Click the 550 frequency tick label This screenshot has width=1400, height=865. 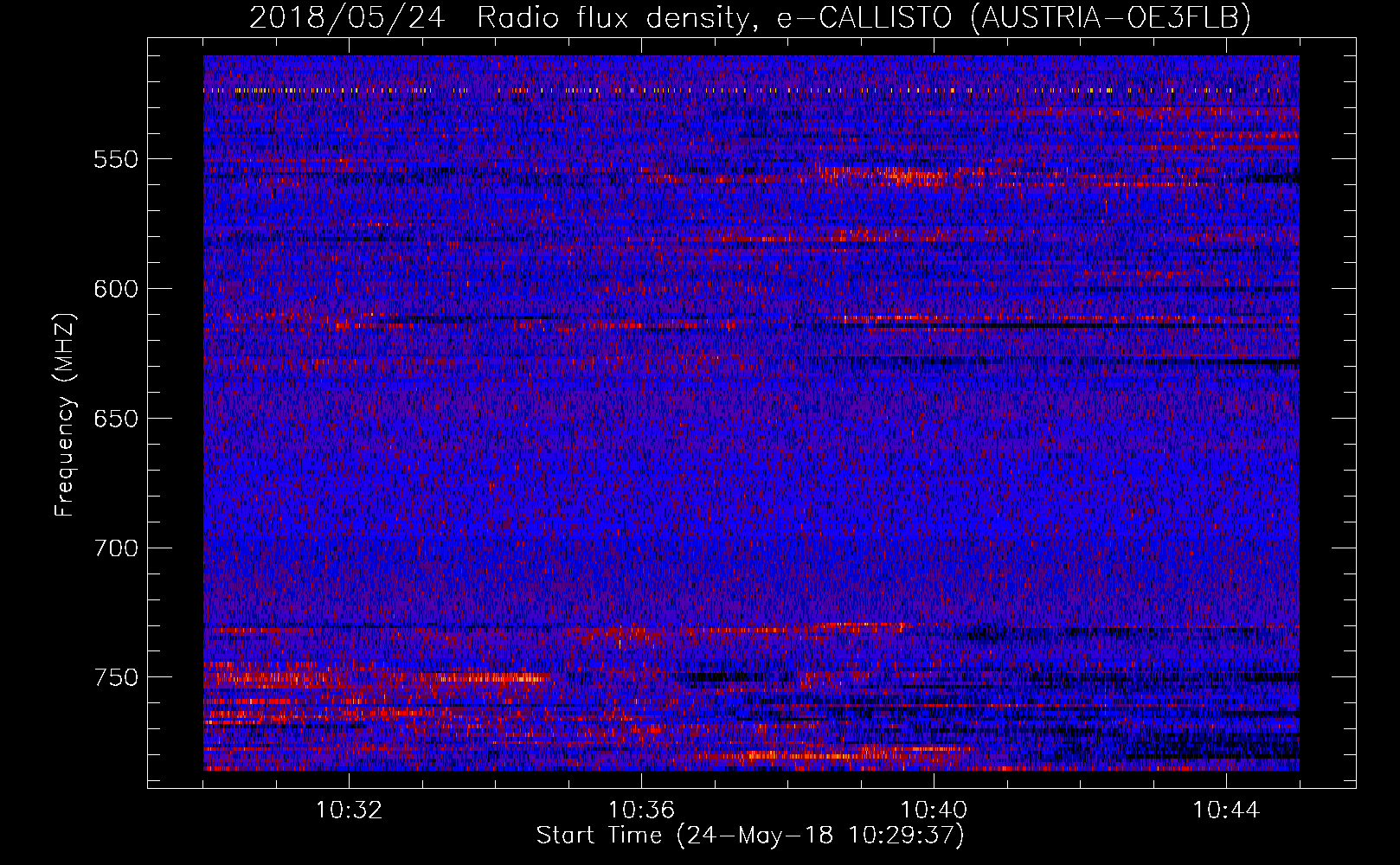tap(116, 159)
